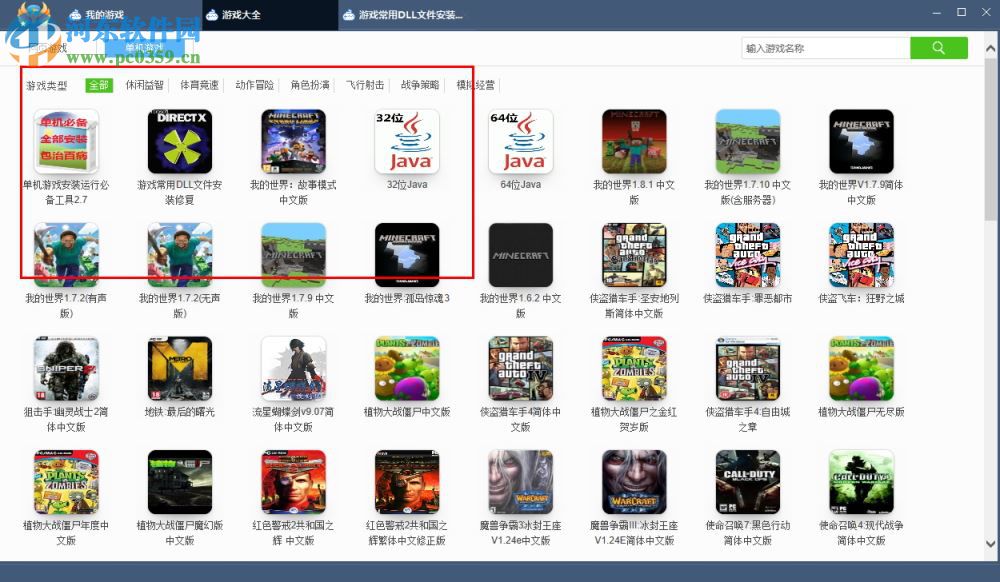This screenshot has height=582, width=1000.
Task: Open 我的世界1.7.2(有声版) game icon
Action: click(66, 255)
